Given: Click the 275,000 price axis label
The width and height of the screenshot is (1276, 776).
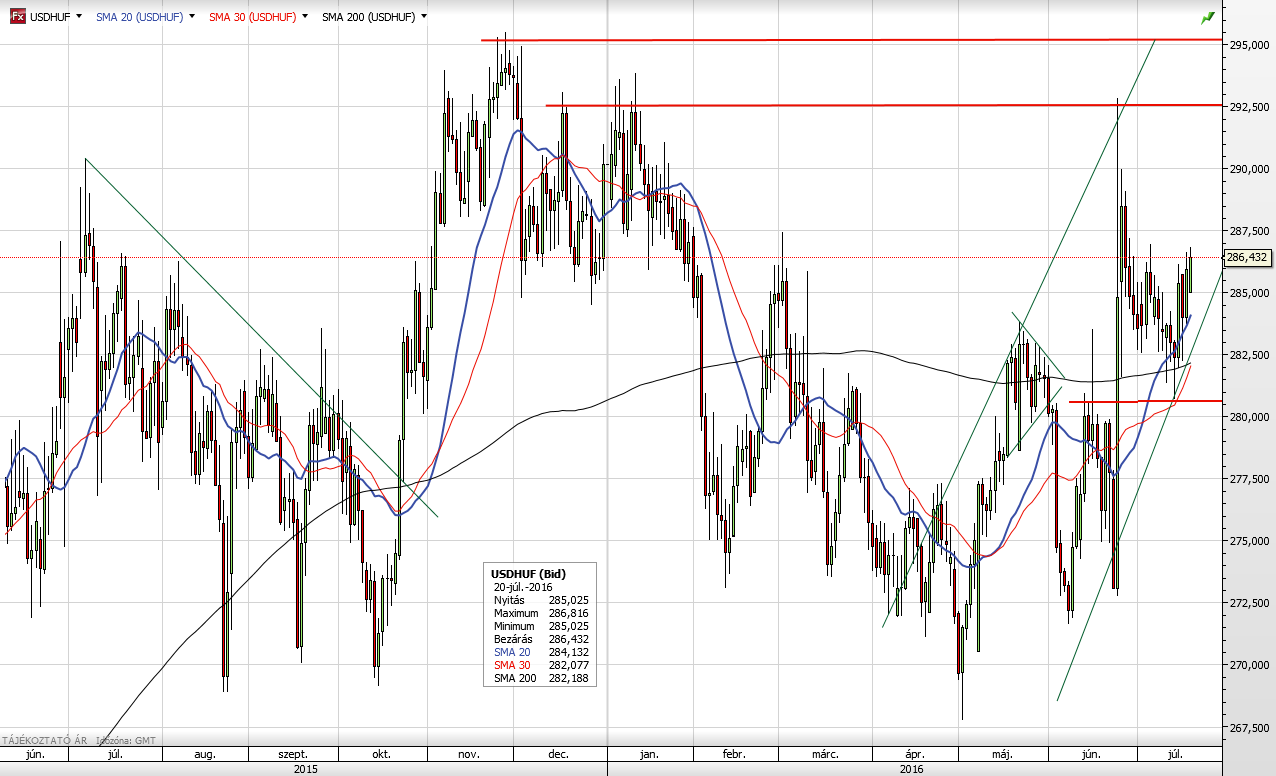Looking at the screenshot, I should tap(1248, 542).
